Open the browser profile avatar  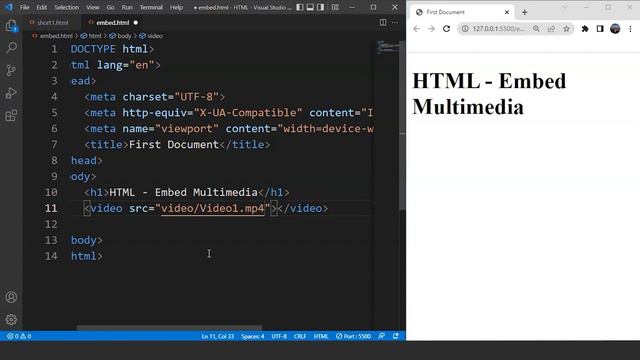[615, 29]
